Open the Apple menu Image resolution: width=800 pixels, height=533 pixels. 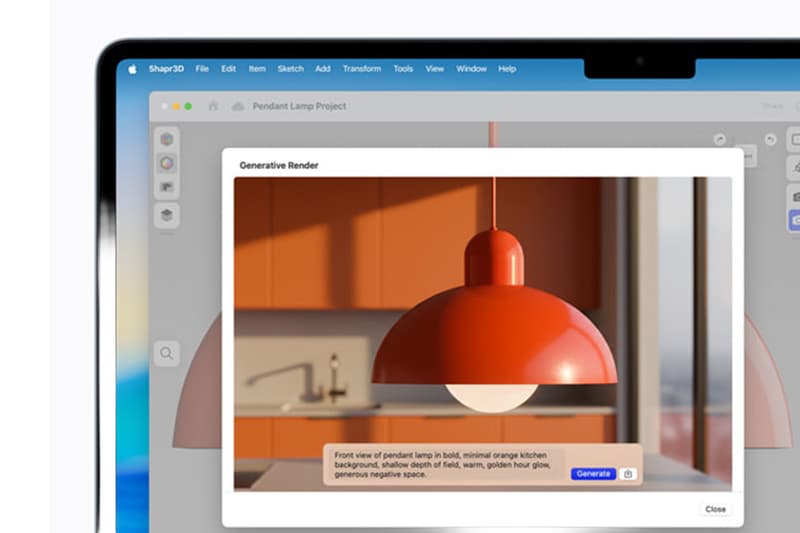pyautogui.click(x=132, y=69)
